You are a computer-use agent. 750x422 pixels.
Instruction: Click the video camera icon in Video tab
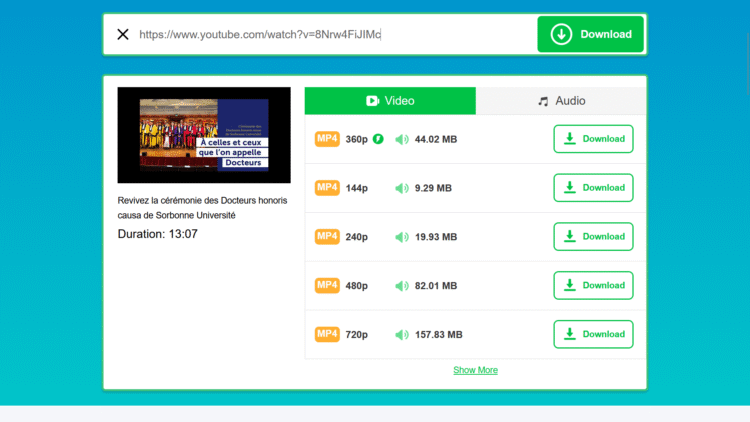[x=373, y=101]
